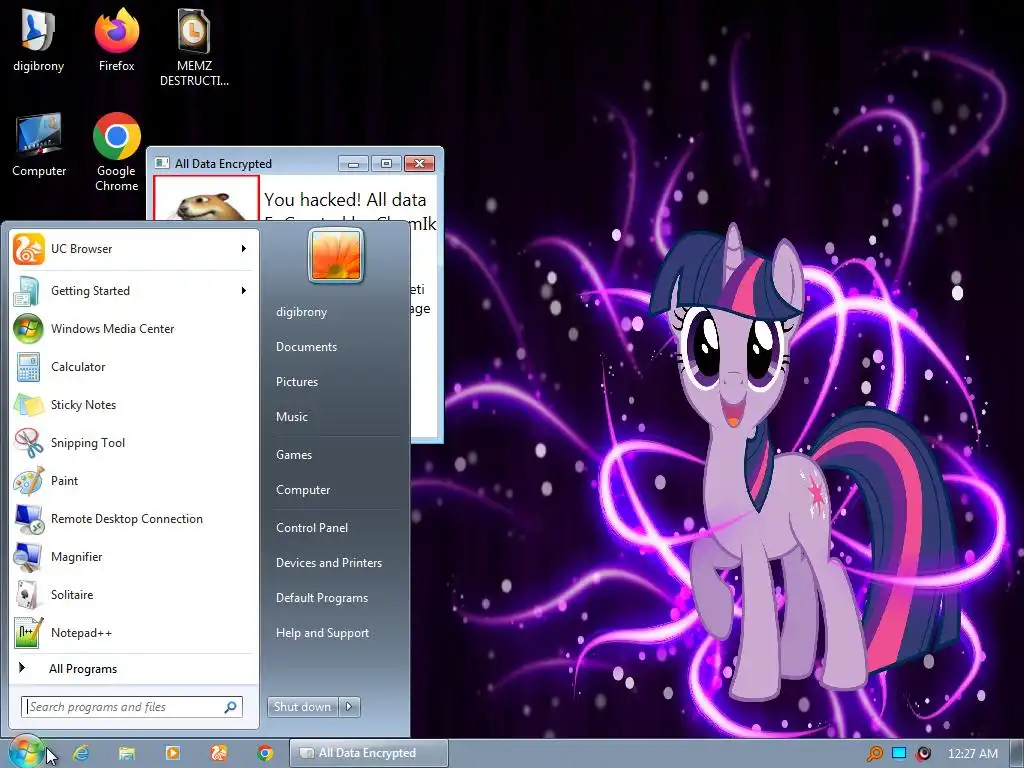1024x768 pixels.
Task: Open Windows Explorer from the taskbar
Action: tap(127, 753)
